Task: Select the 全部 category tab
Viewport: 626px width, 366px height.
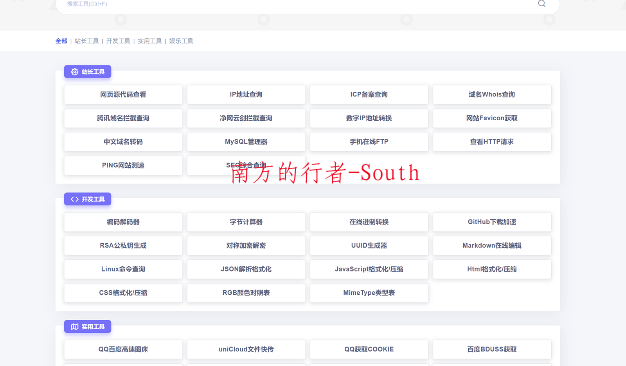Action: (x=61, y=41)
